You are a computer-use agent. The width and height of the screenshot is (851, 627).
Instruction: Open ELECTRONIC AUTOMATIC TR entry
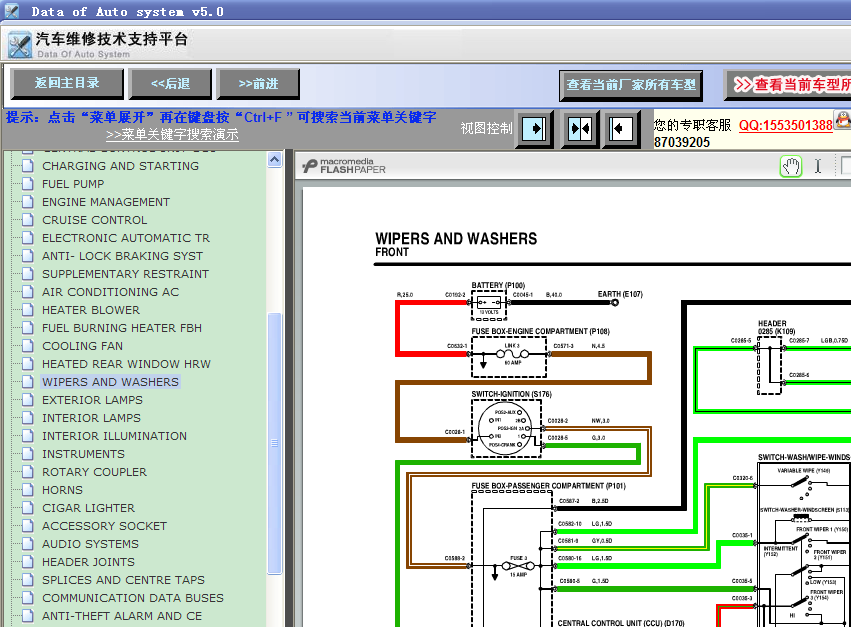tap(126, 238)
